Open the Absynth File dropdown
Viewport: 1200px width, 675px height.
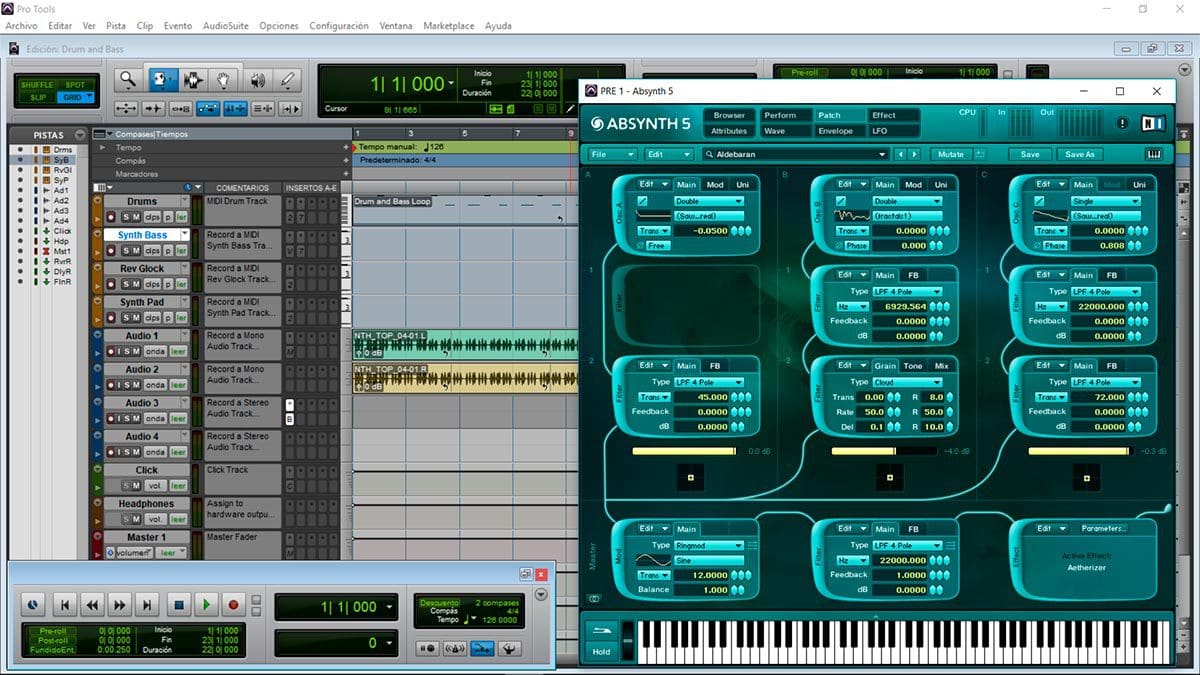(611, 154)
